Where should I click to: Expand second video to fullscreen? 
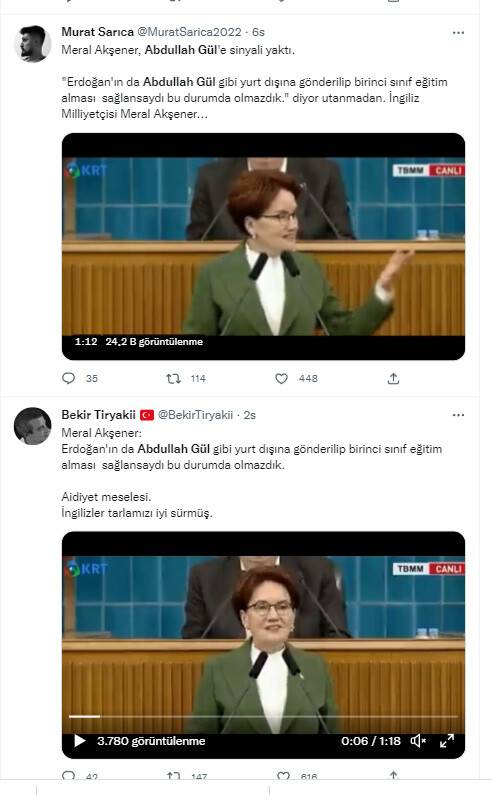pos(447,741)
